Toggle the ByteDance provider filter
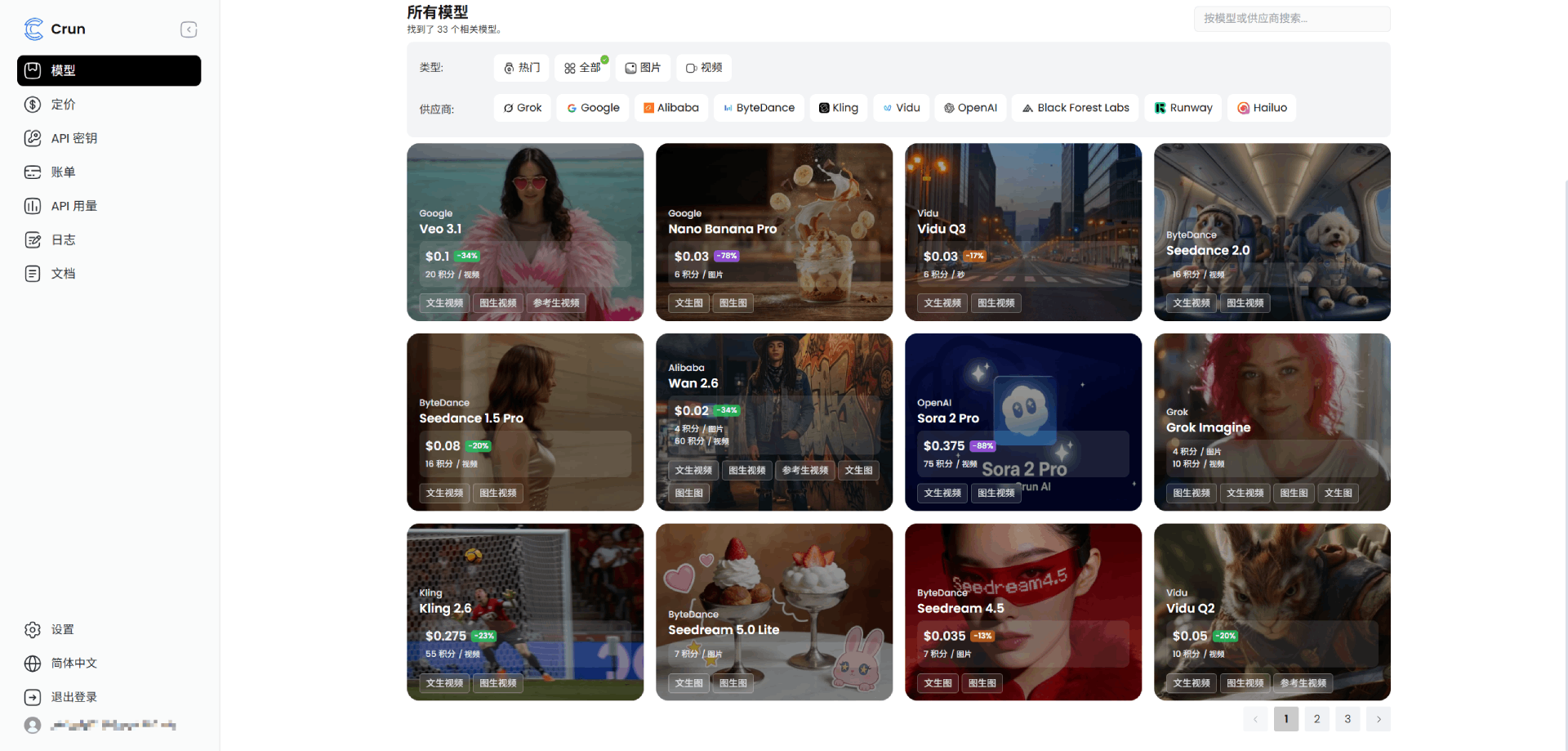Viewport: 1568px width, 751px height. (x=759, y=108)
